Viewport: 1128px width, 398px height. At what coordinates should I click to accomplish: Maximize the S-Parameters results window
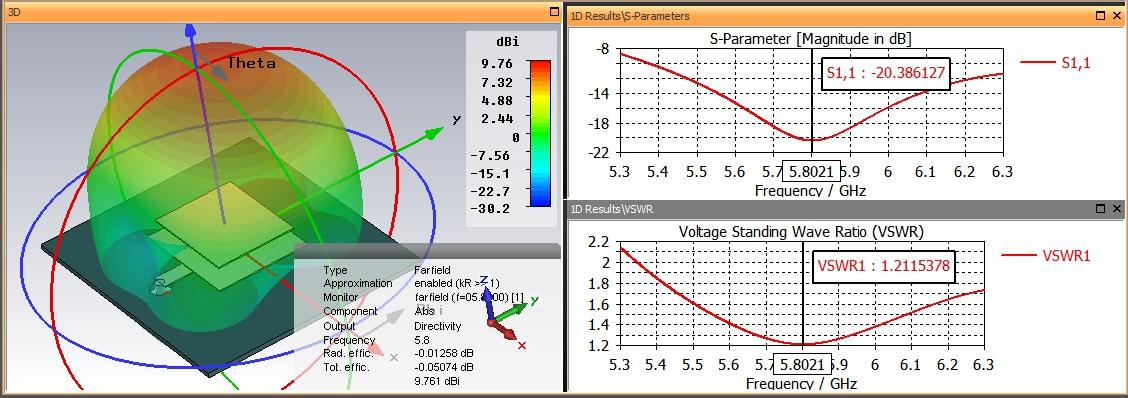1101,15
